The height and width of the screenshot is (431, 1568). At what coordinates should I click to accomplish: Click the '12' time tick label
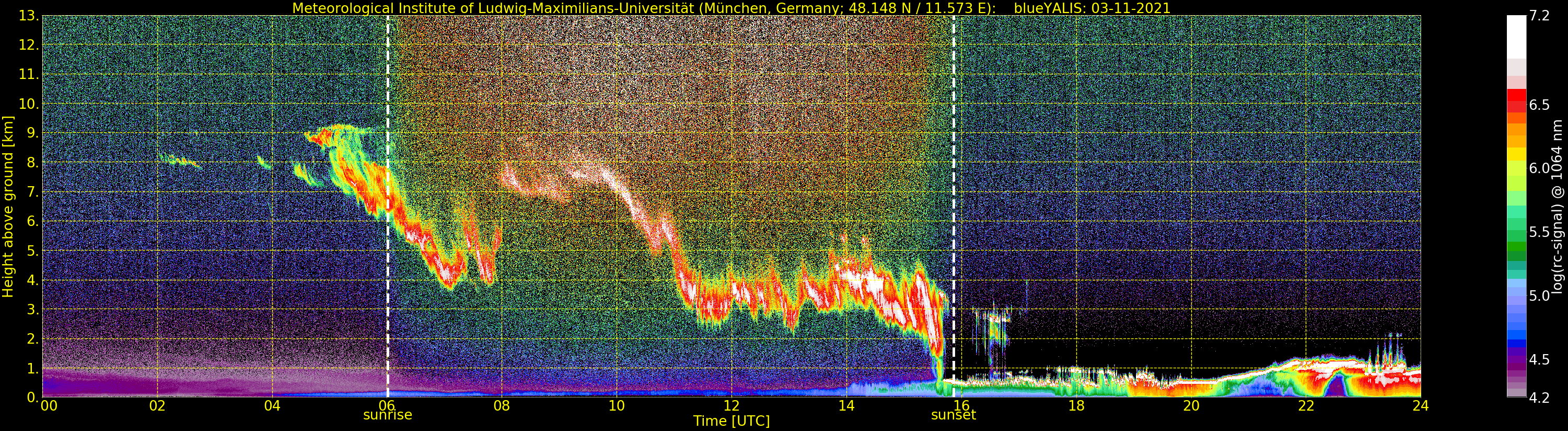coord(731,405)
